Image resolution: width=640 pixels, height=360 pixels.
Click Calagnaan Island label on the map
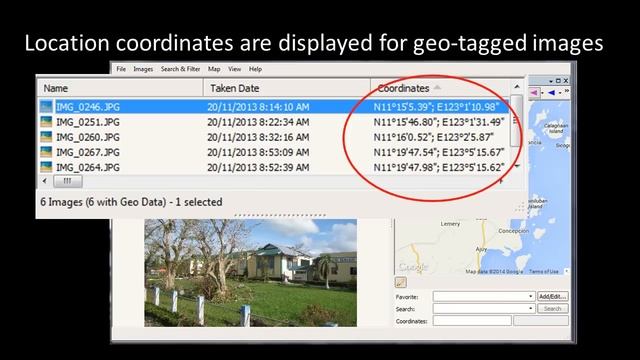click(x=556, y=129)
